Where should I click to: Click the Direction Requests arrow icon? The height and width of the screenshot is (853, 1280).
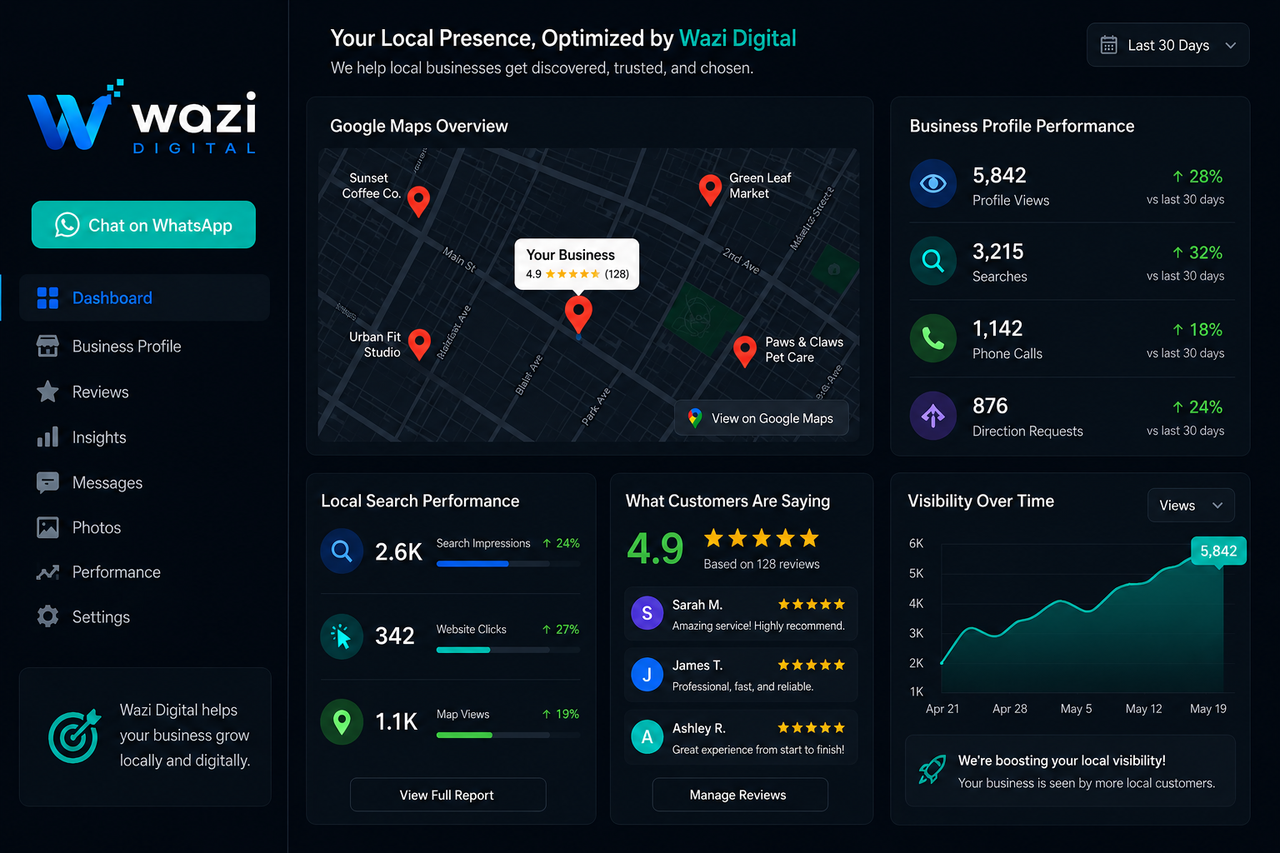pos(933,415)
